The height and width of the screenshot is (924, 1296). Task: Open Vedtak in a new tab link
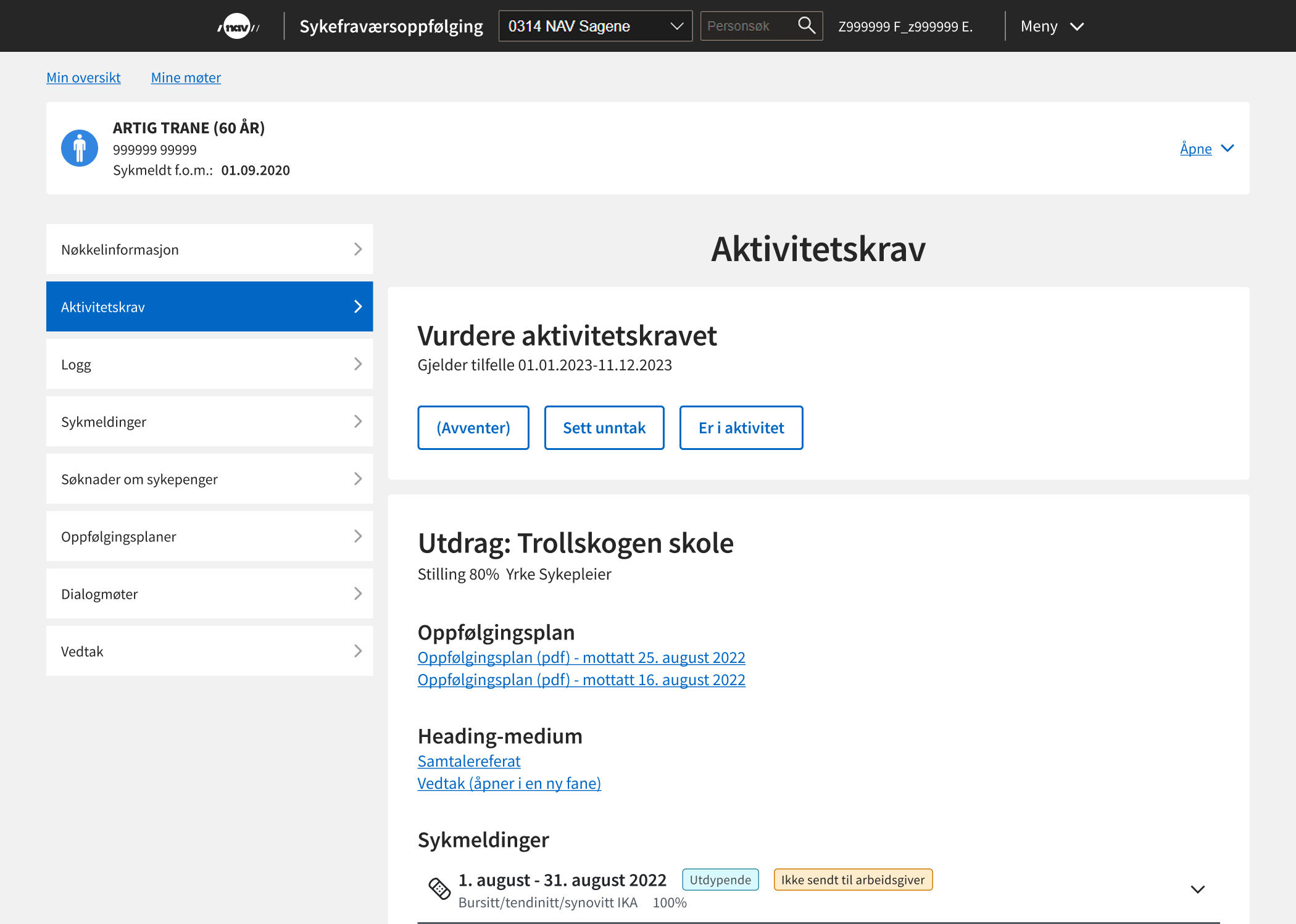pyautogui.click(x=509, y=783)
